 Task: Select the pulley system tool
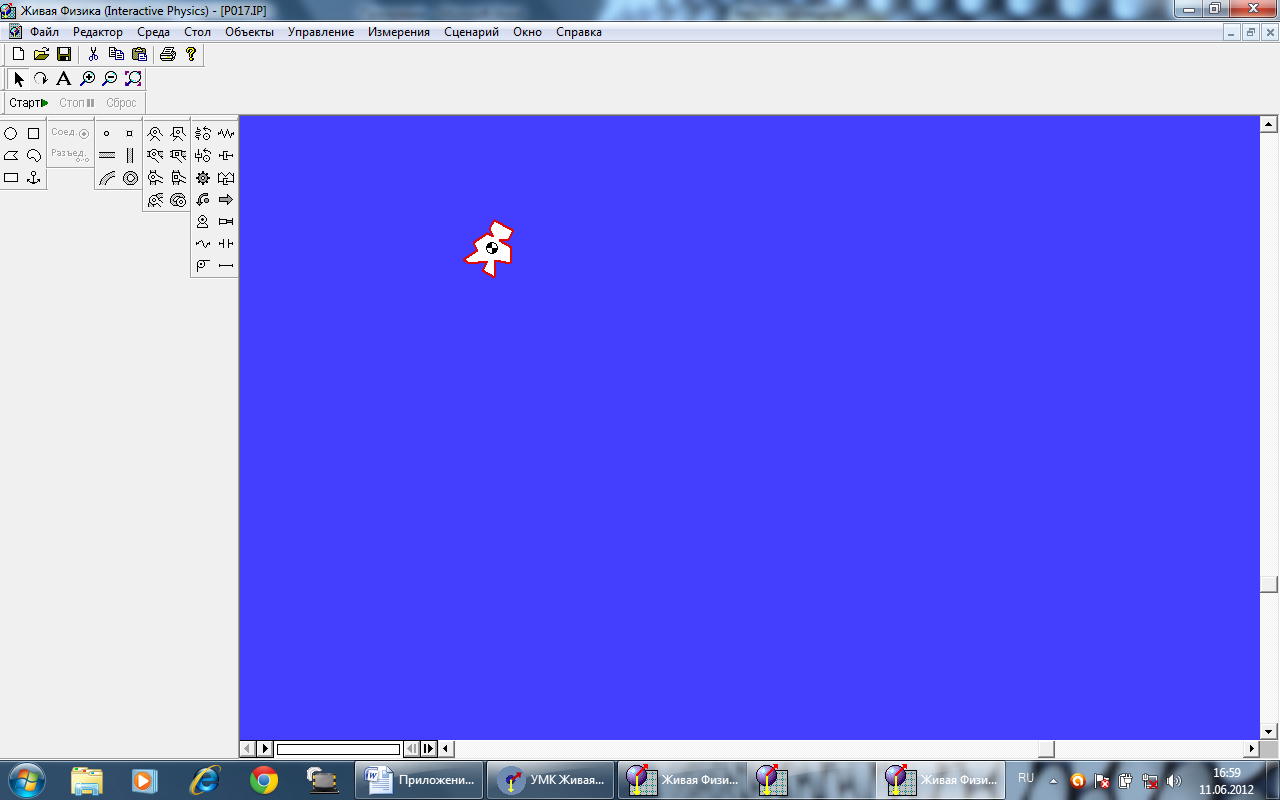(203, 266)
